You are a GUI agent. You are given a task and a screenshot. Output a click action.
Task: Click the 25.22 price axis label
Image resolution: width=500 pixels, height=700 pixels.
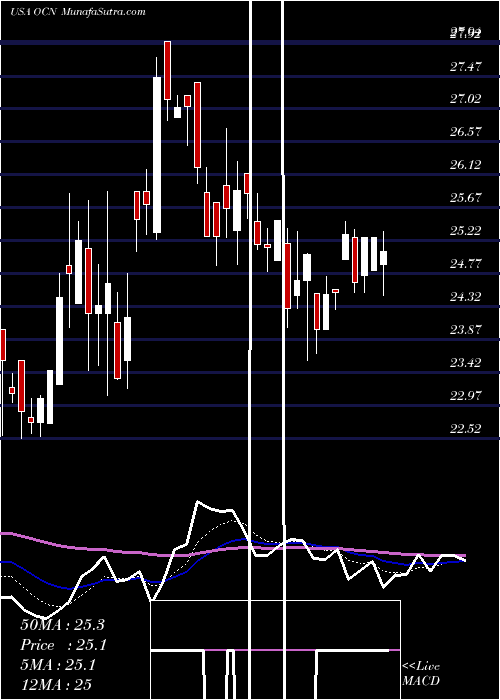coord(466,231)
